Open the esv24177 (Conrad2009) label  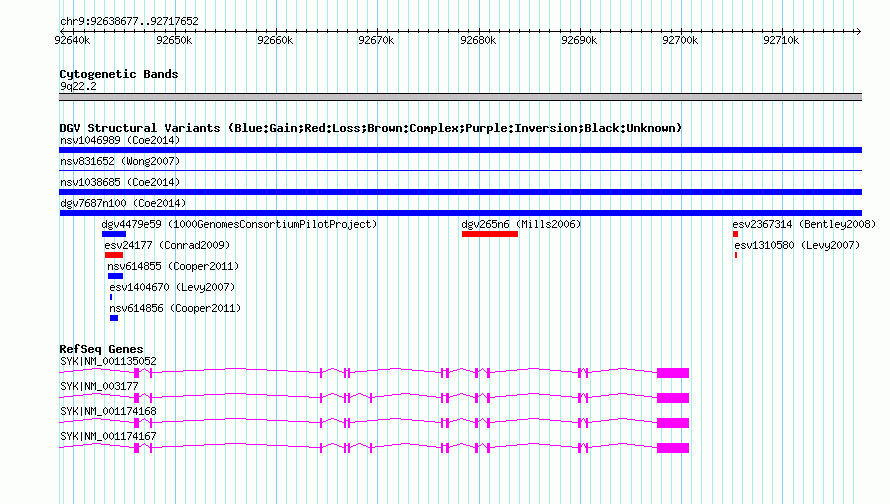coord(167,245)
